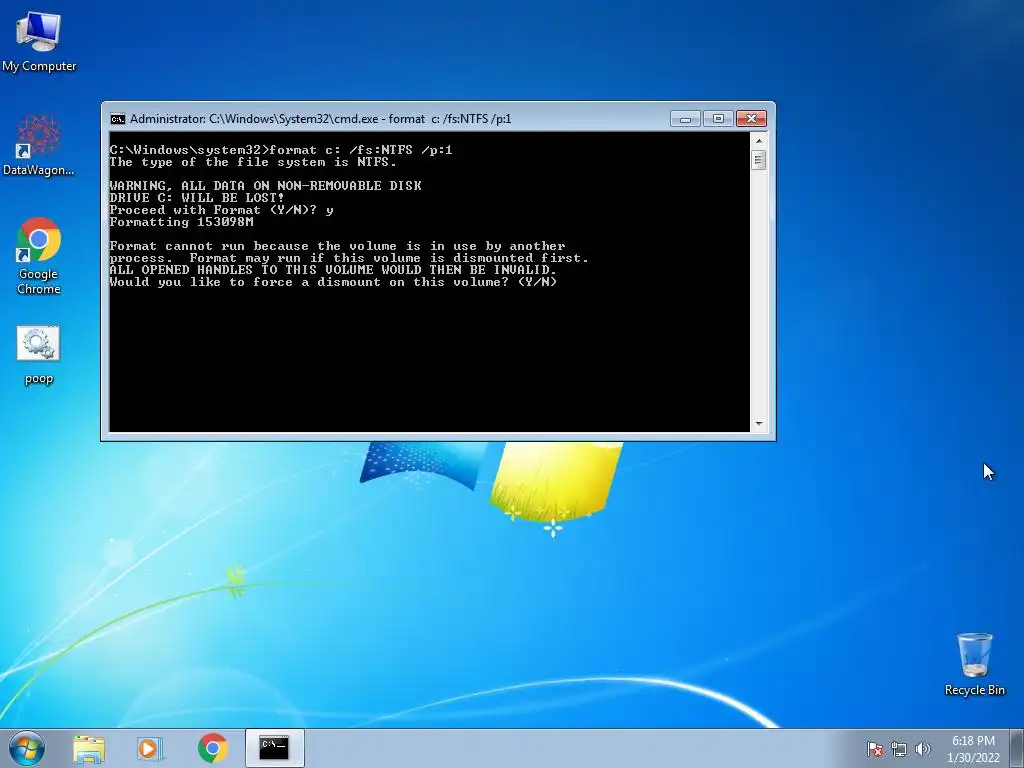Screen dimensions: 1024x768
Task: Close the cmd.exe format window
Action: (751, 119)
